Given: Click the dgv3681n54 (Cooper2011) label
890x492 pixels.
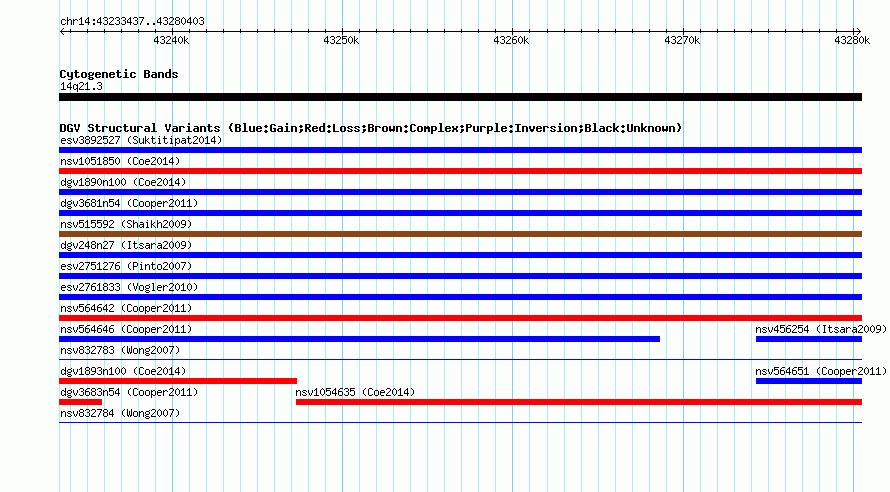Looking at the screenshot, I should click(x=129, y=203).
